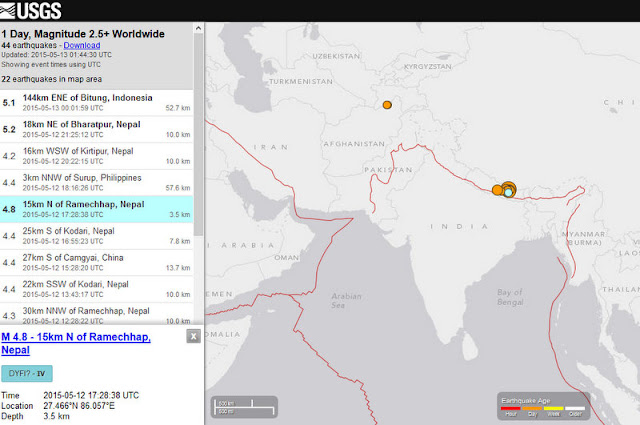Click the 5.1 magnitude value in list
This screenshot has width=640, height=425.
(x=9, y=103)
